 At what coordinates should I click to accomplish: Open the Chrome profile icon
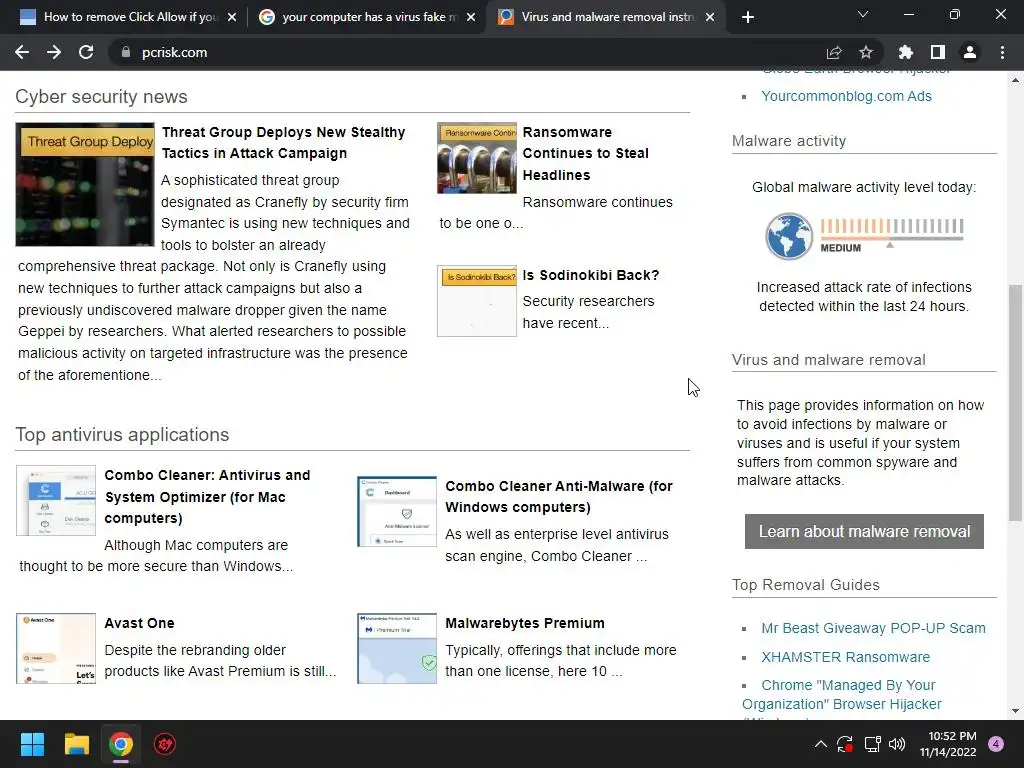[x=970, y=52]
